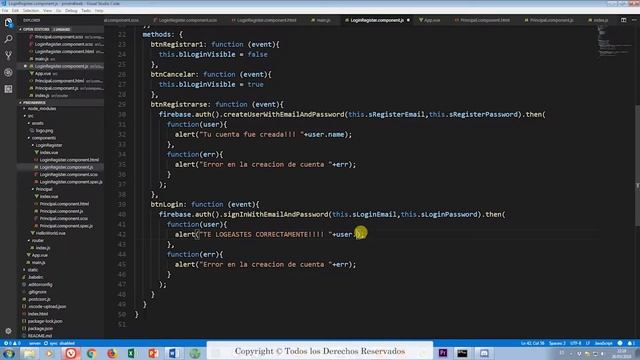Click the JavaScript language mode in status bar

pyautogui.click(x=603, y=343)
